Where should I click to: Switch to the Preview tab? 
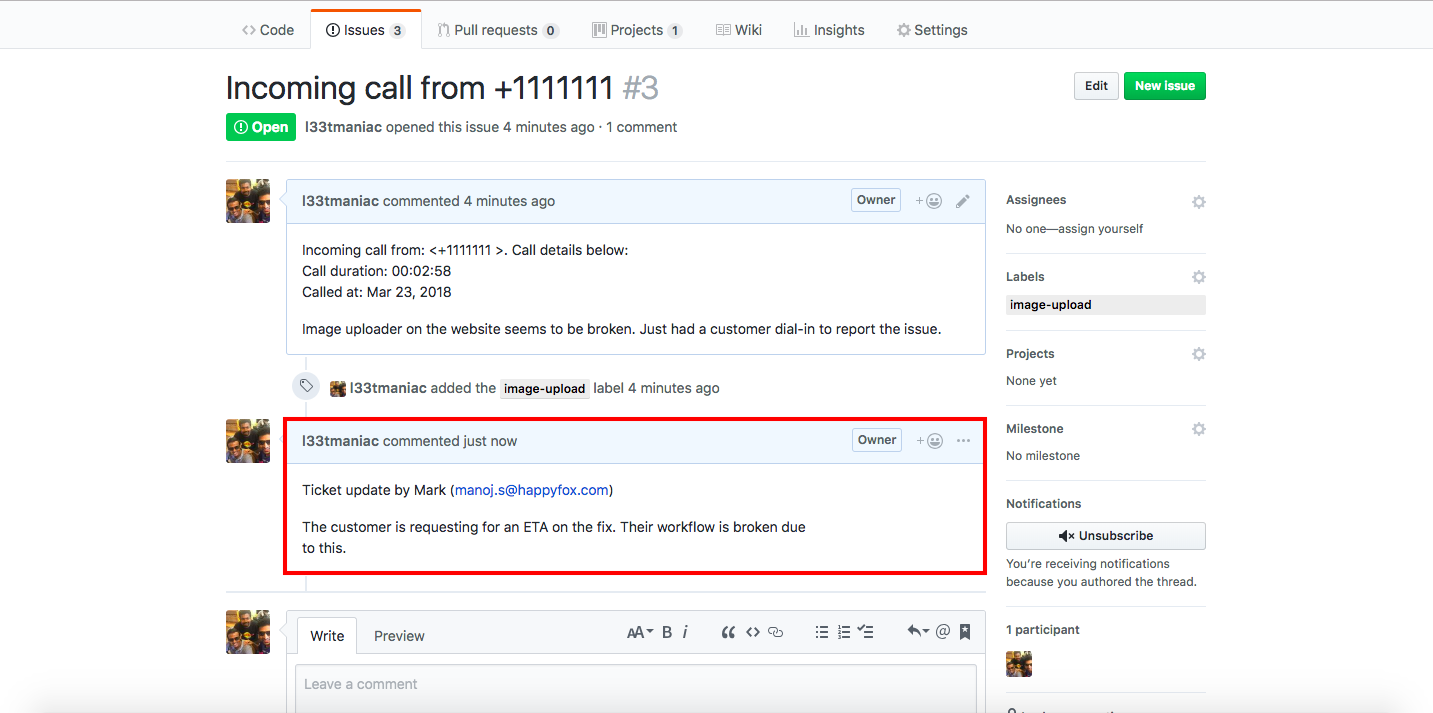pyautogui.click(x=399, y=636)
